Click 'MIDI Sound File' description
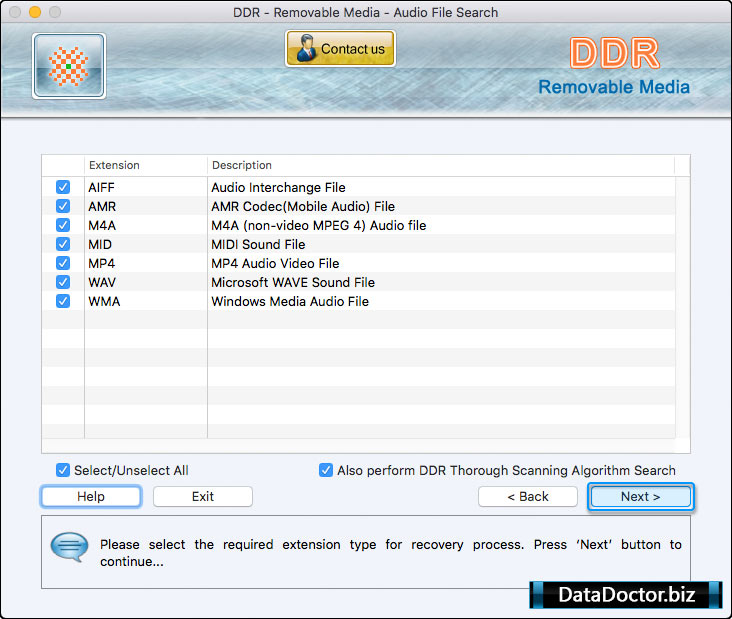The image size is (732, 619). pyautogui.click(x=258, y=245)
